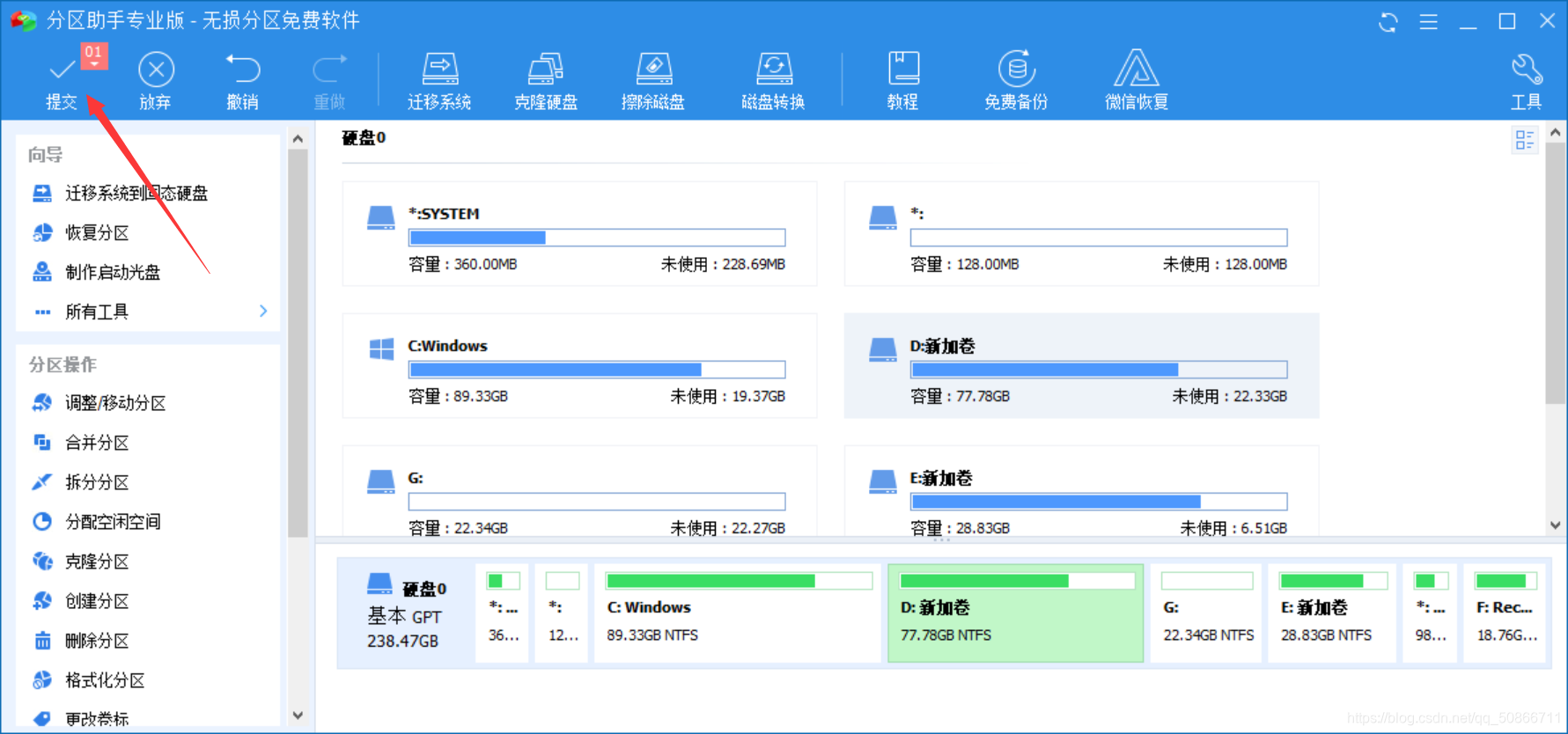Select the 36... first small partition block

pyautogui.click(x=503, y=613)
